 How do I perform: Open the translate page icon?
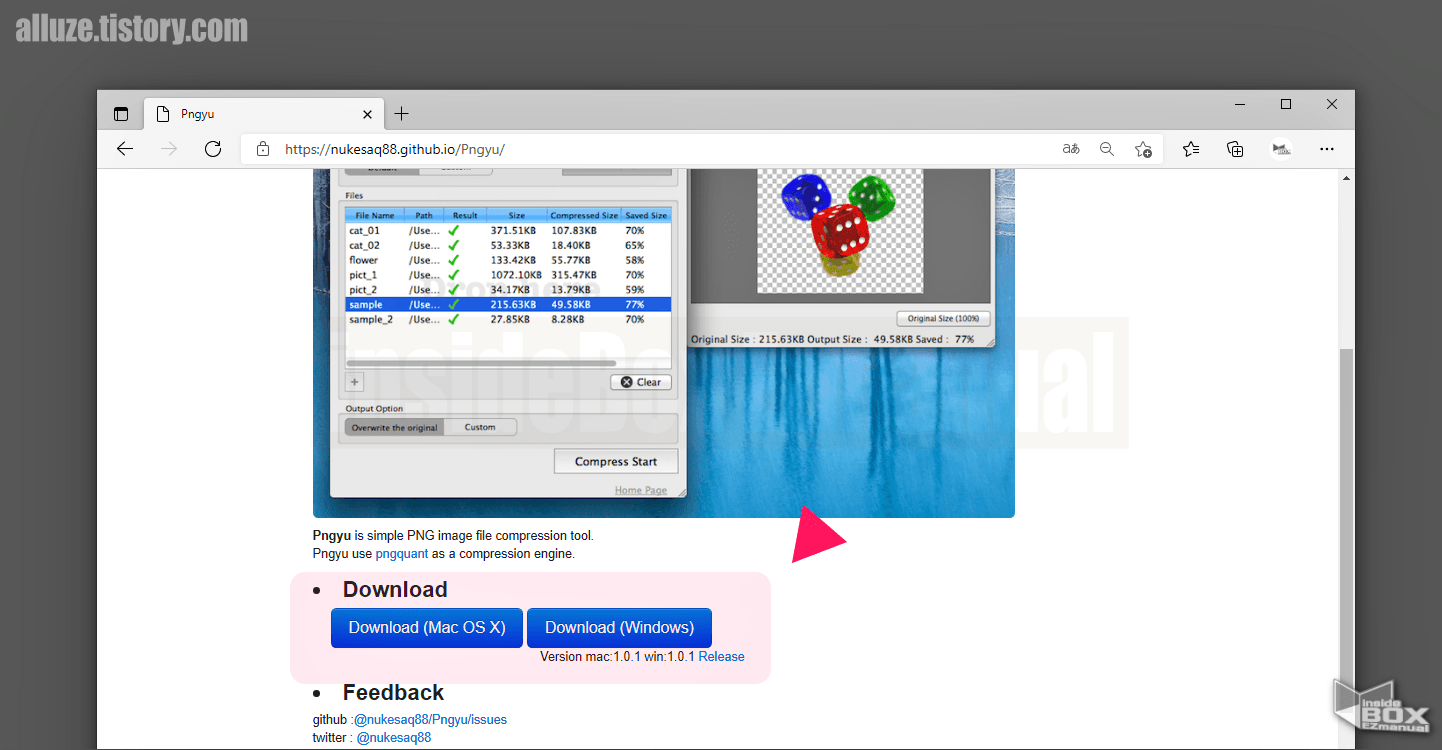click(x=1071, y=149)
